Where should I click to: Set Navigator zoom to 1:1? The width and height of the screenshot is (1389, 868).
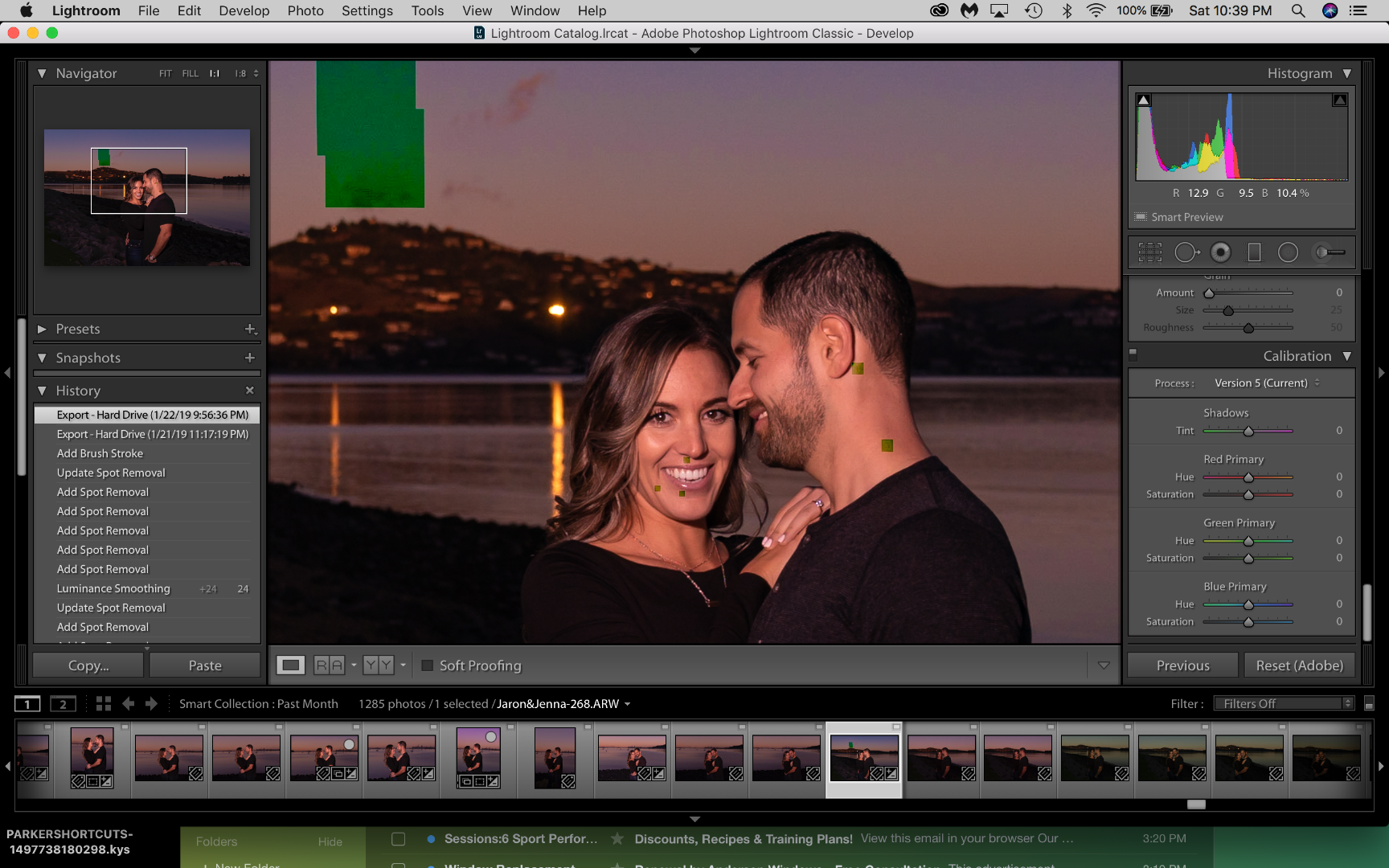[215, 73]
